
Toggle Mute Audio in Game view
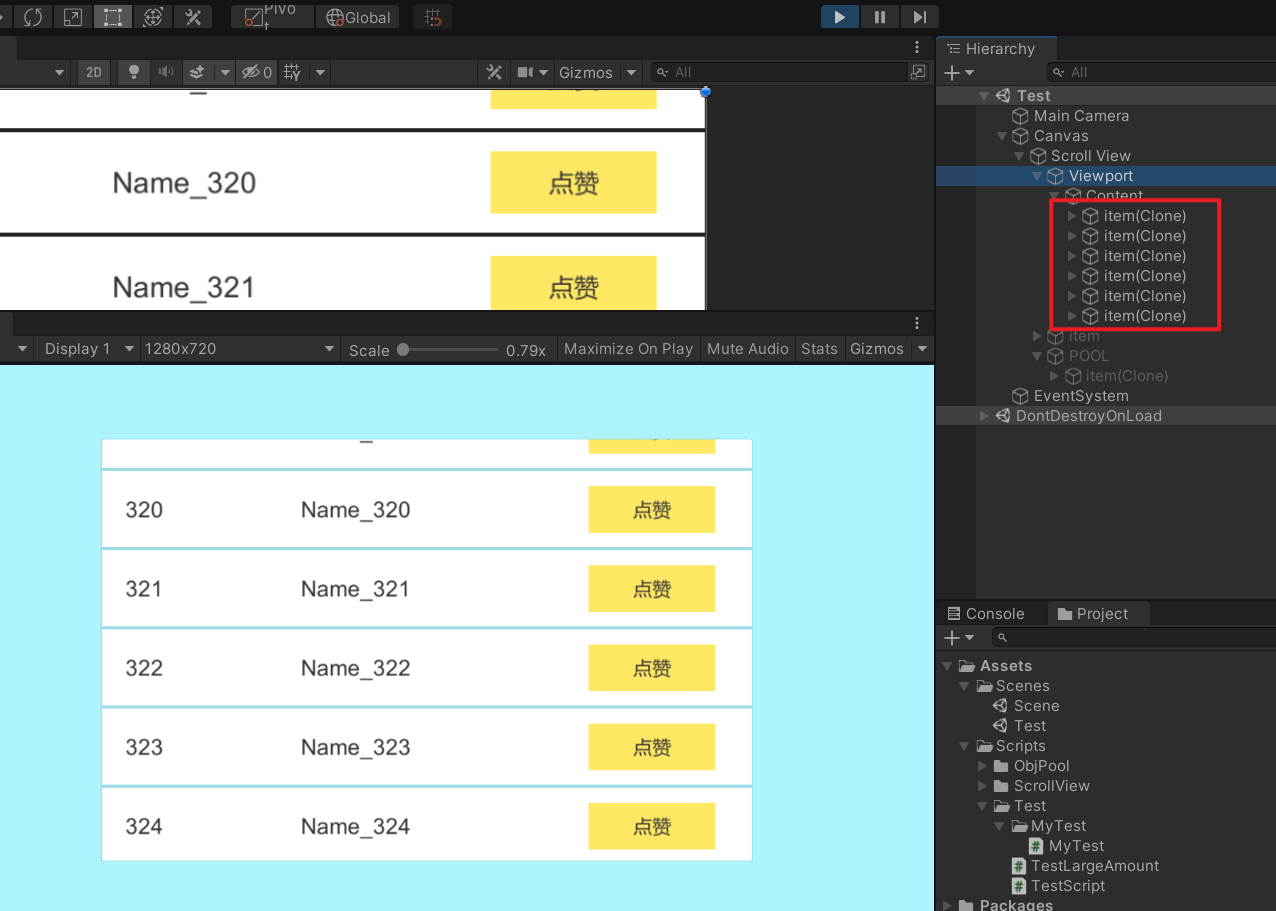point(748,349)
